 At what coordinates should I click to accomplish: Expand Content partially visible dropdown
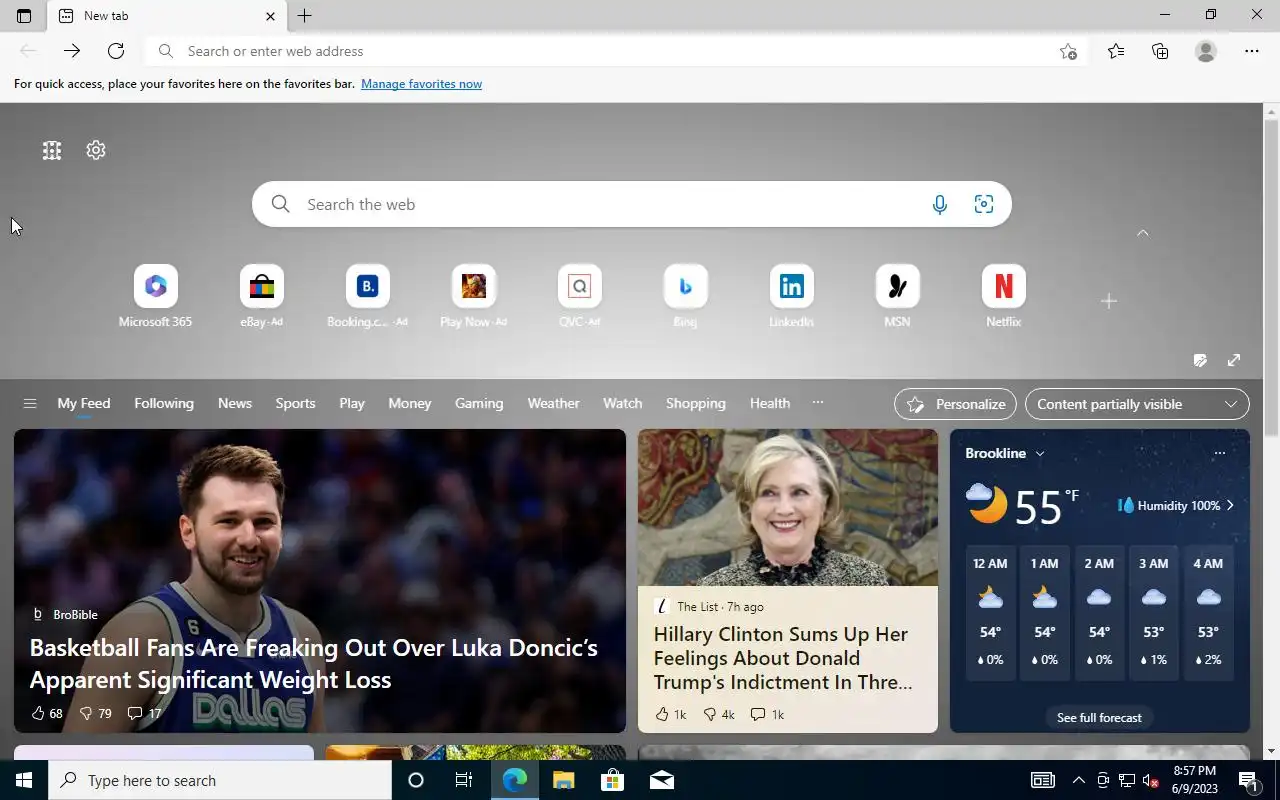point(1137,404)
